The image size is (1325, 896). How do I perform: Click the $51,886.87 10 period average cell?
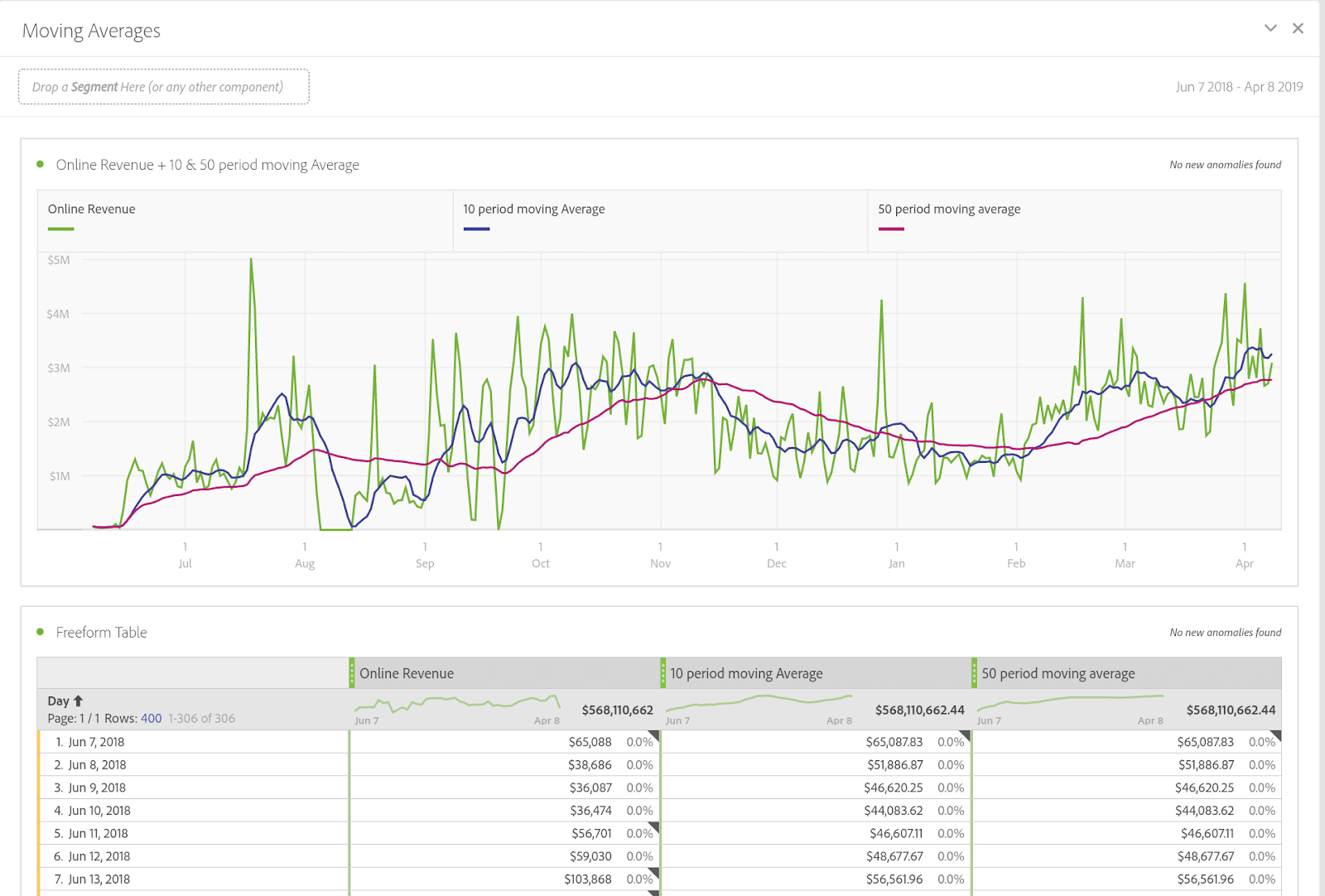point(816,765)
